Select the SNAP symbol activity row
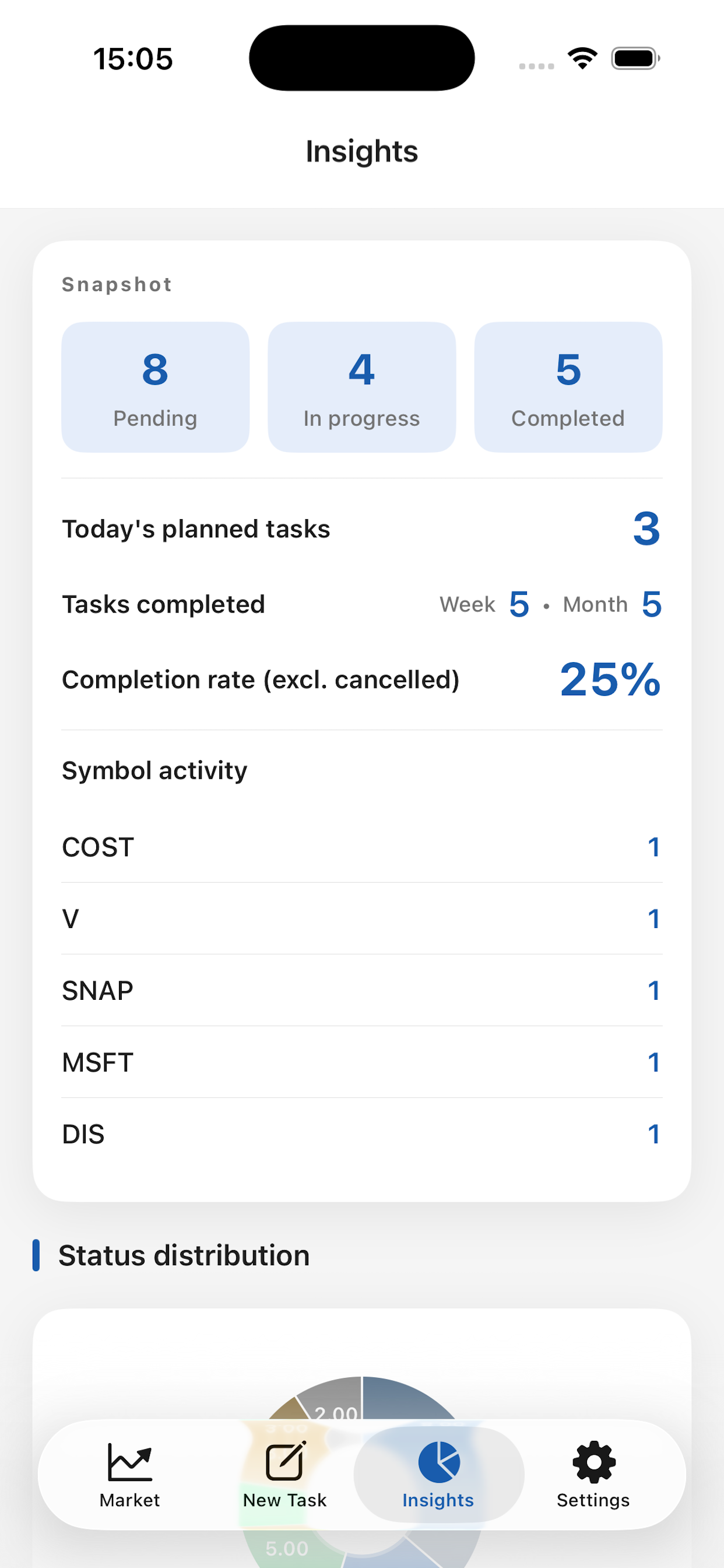This screenshot has width=724, height=1568. point(362,991)
